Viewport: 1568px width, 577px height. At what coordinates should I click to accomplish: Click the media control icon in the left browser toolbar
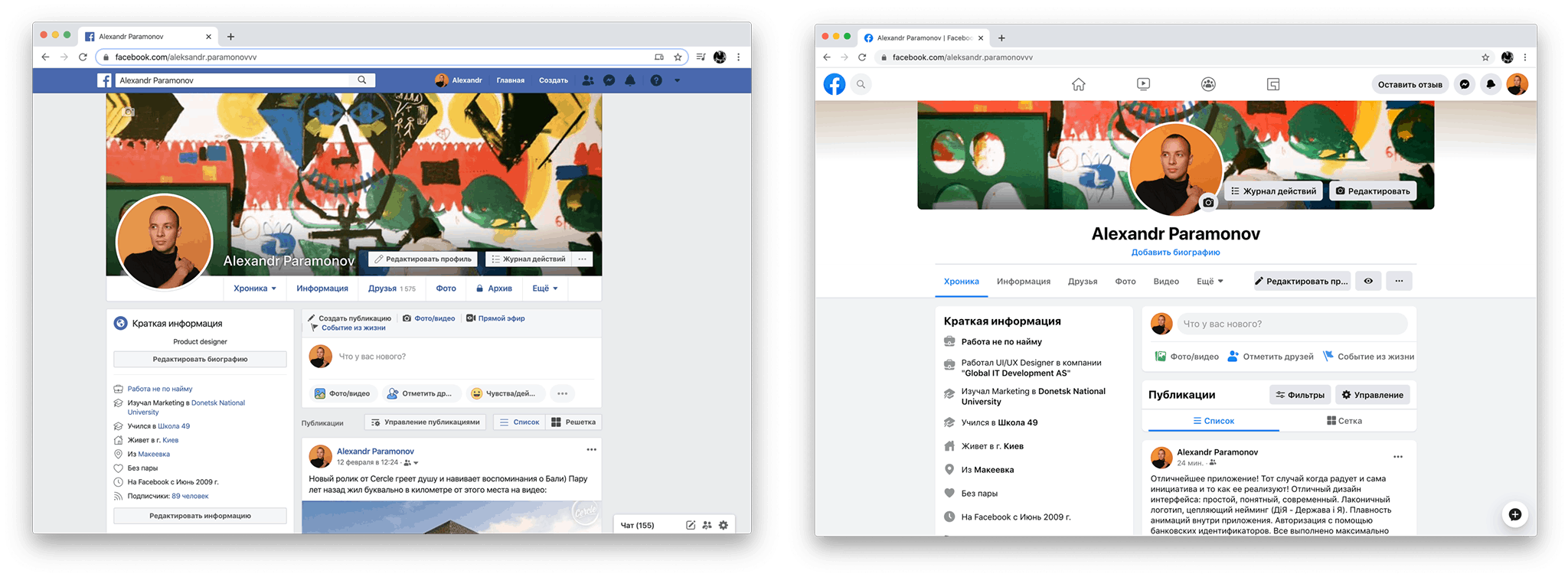pos(701,57)
